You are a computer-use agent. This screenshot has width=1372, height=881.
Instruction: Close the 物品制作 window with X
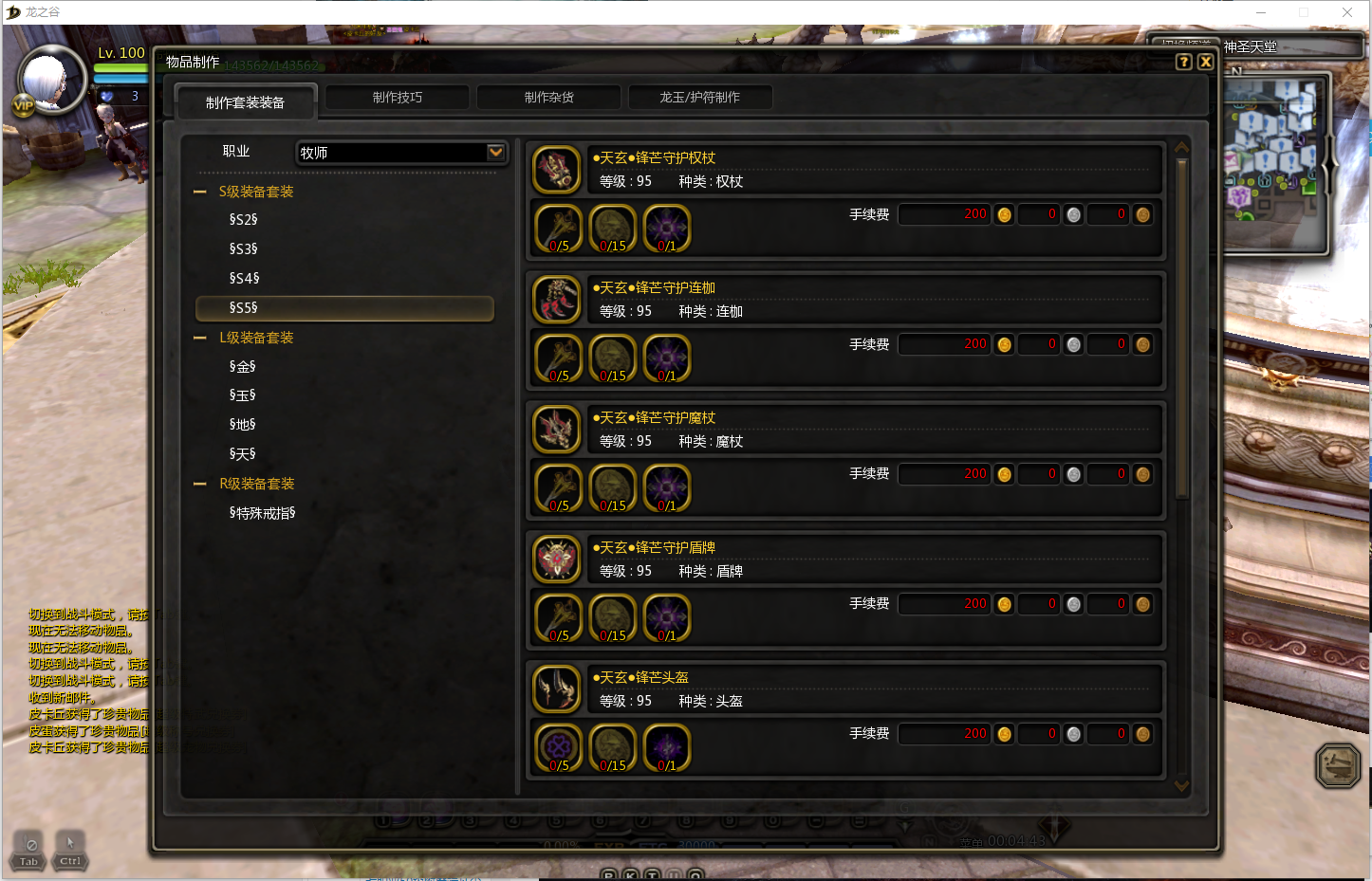1206,62
